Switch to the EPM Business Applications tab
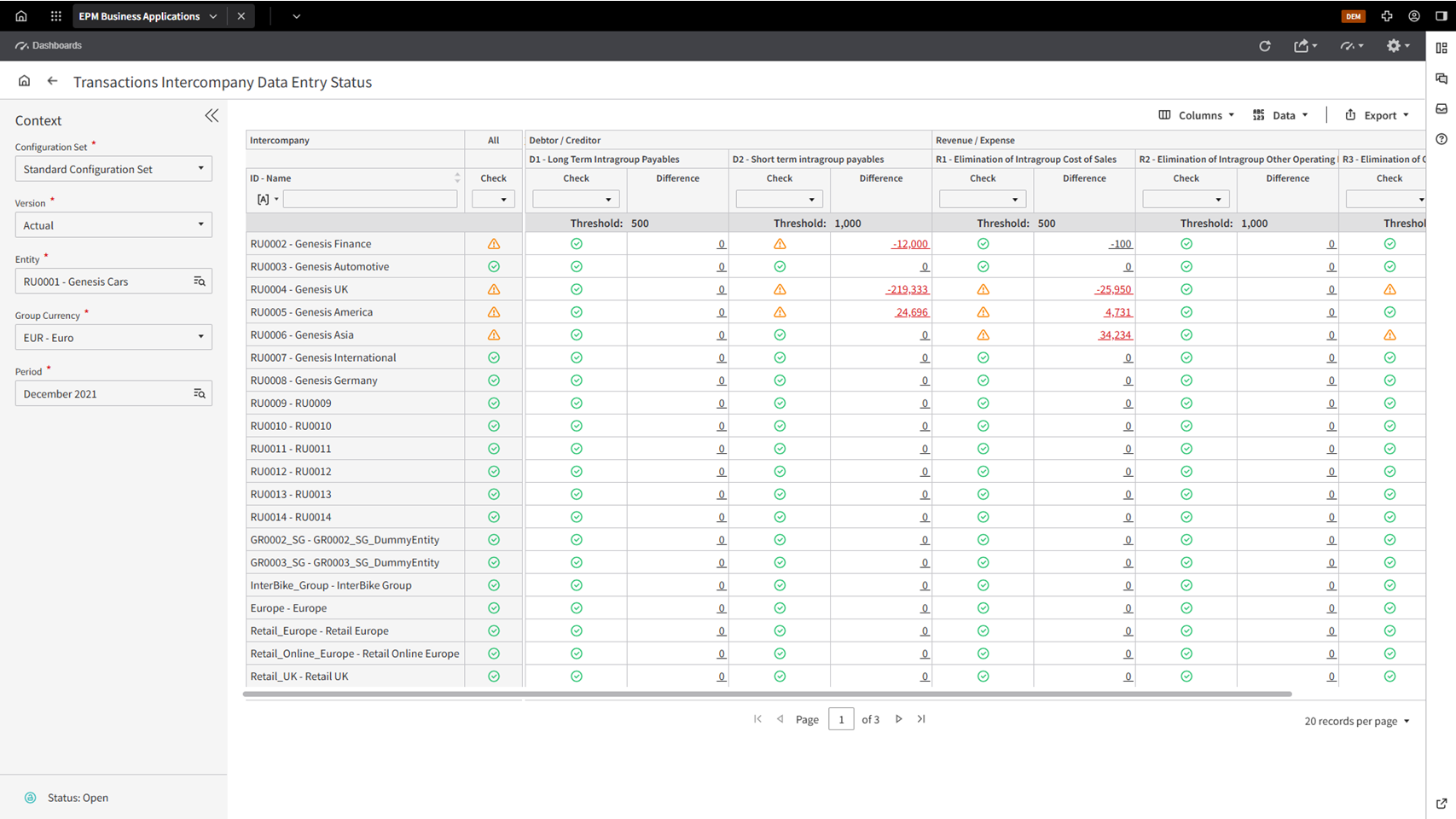Viewport: 1456px width, 819px height. pos(139,16)
